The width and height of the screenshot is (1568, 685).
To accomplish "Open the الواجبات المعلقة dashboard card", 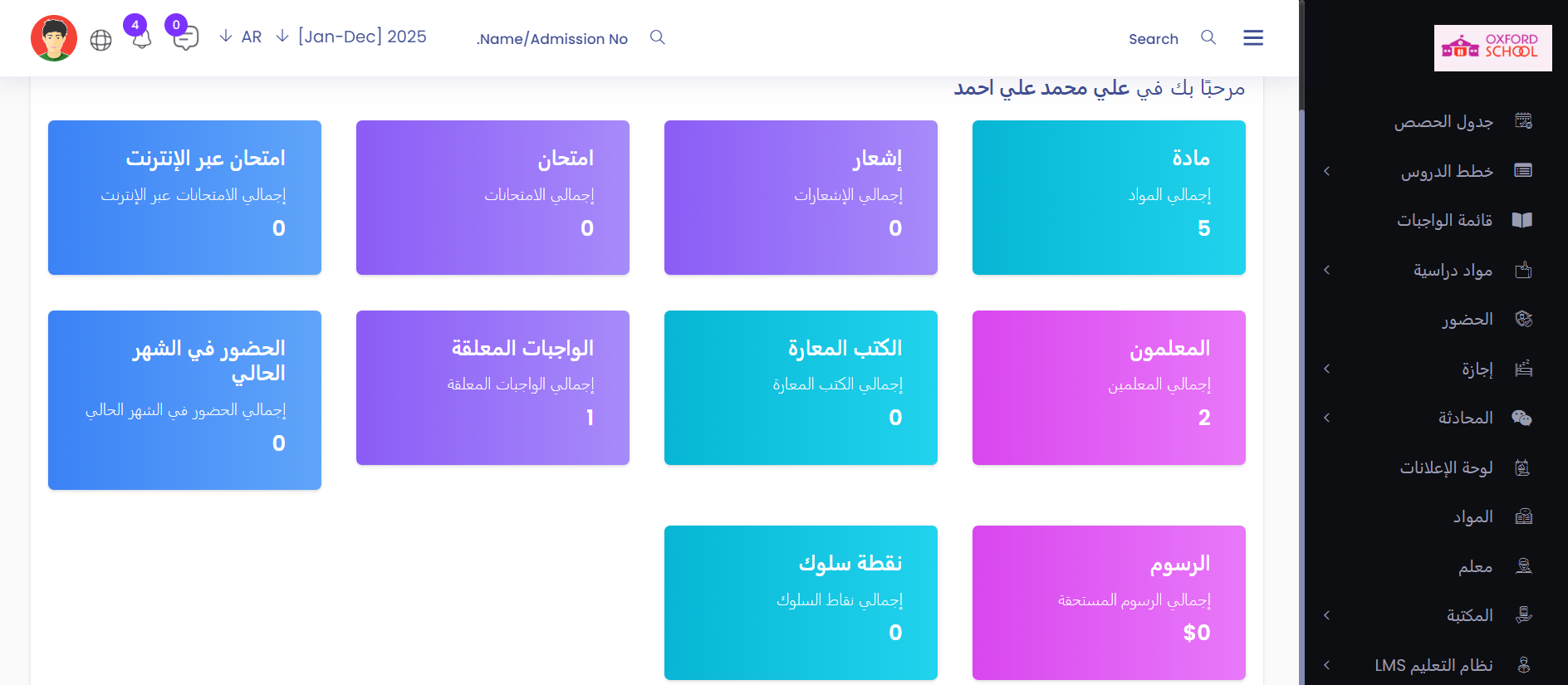I will click(492, 387).
